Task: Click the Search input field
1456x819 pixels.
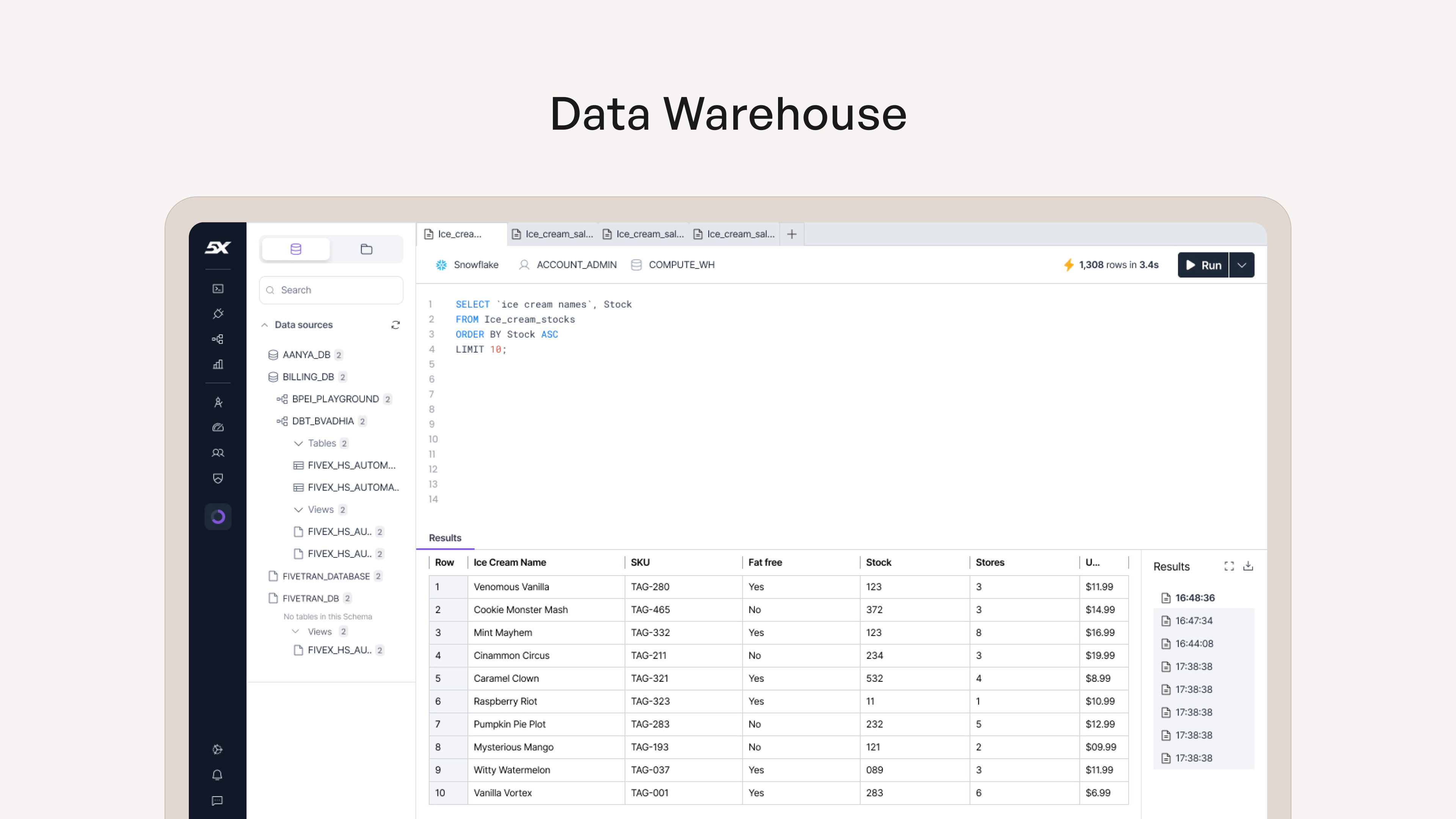Action: click(331, 290)
